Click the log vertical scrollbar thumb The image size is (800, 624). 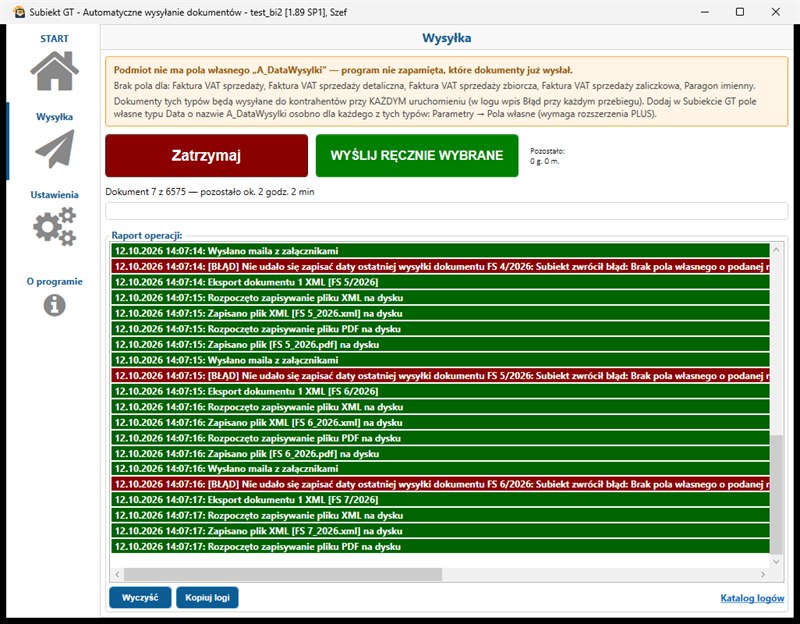point(776,494)
